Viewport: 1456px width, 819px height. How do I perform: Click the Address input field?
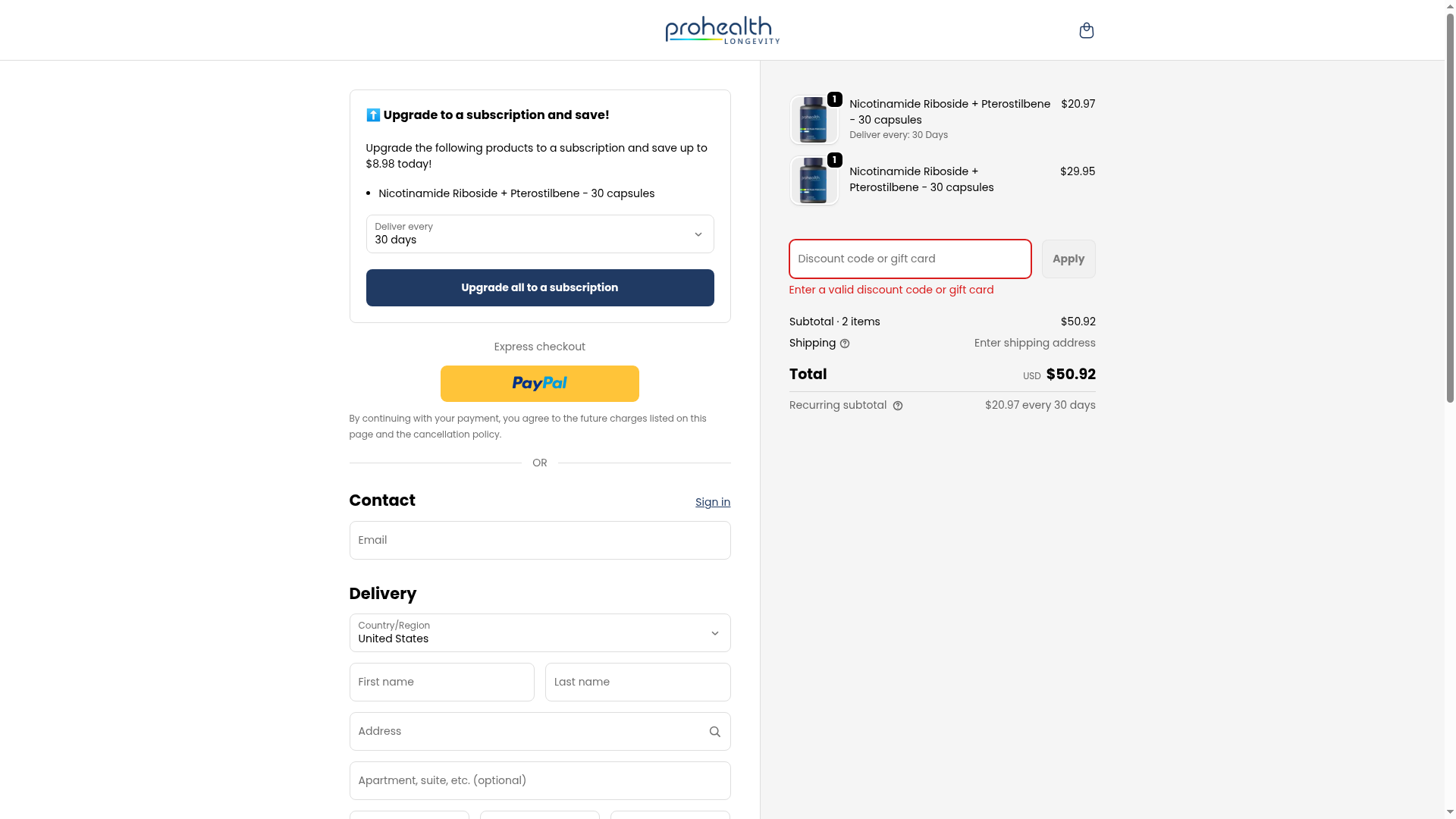click(527, 731)
